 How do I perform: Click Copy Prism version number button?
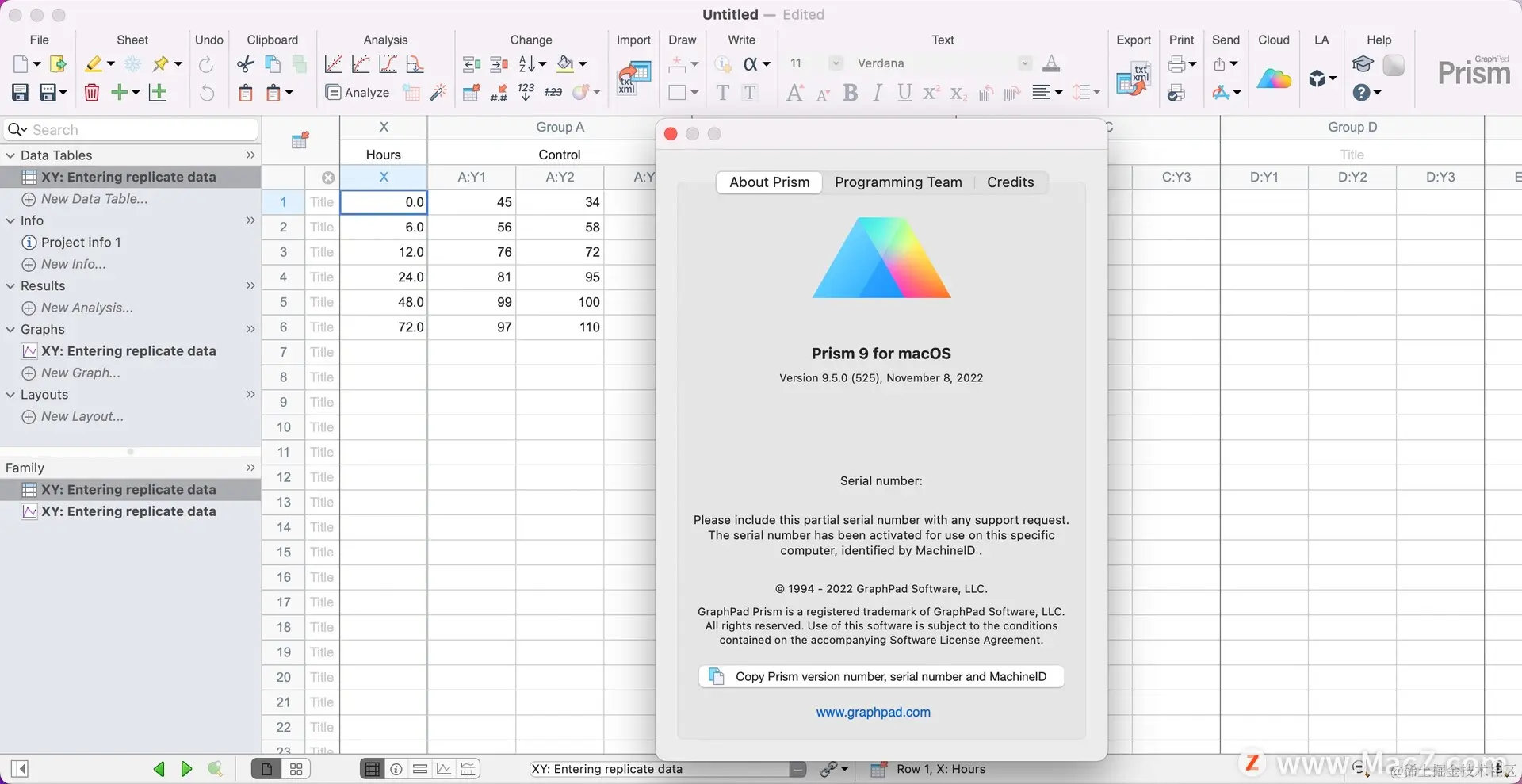881,676
